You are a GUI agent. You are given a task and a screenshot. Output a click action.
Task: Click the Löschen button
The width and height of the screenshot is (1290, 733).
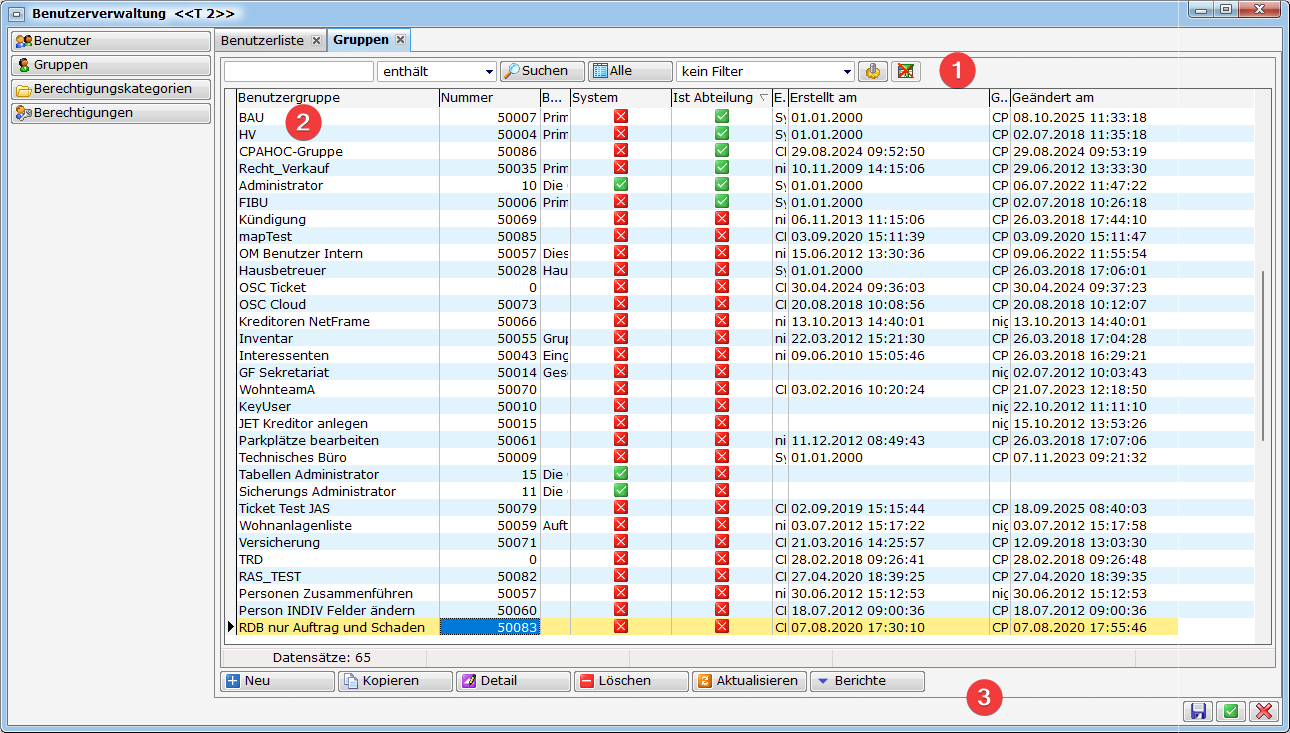coord(631,681)
